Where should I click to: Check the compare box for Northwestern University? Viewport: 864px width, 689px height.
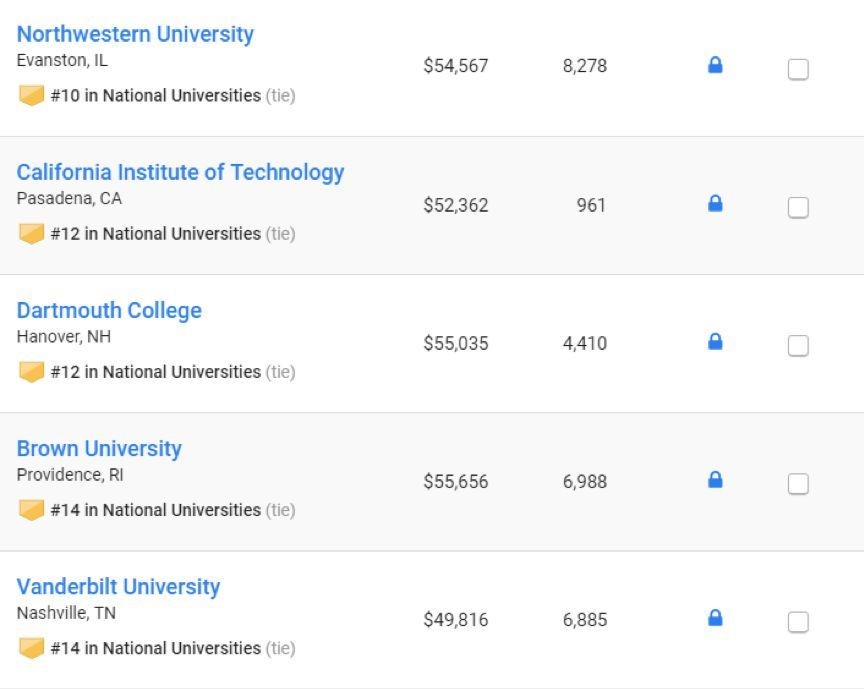pyautogui.click(x=798, y=69)
